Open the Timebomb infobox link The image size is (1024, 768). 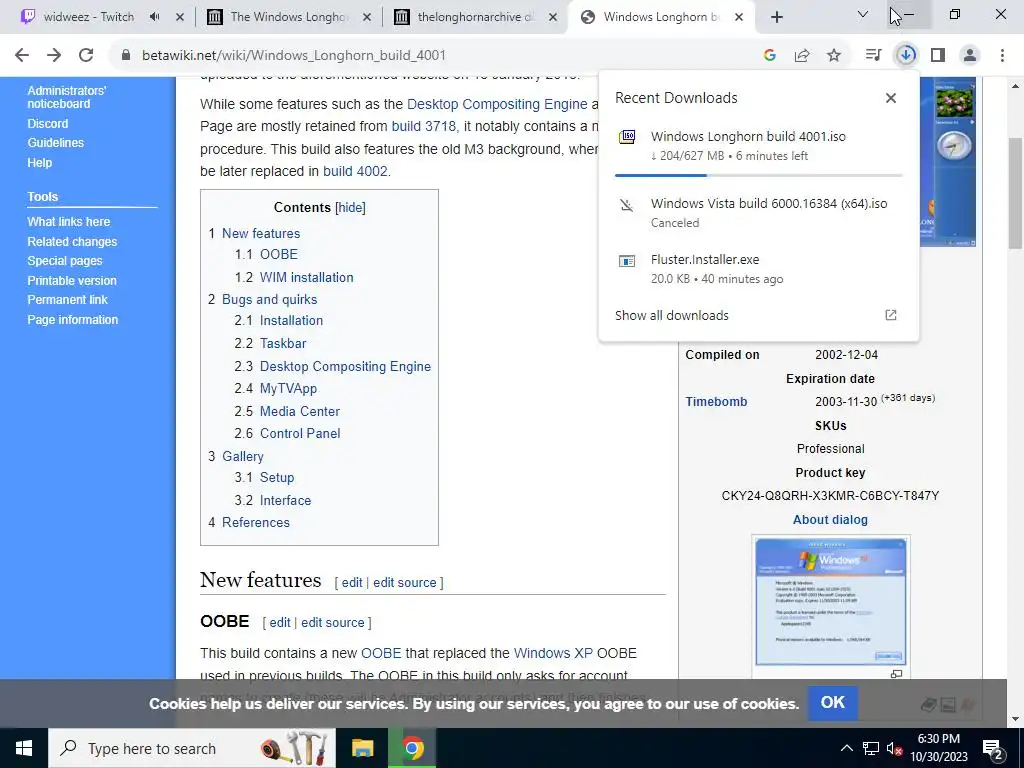click(716, 402)
